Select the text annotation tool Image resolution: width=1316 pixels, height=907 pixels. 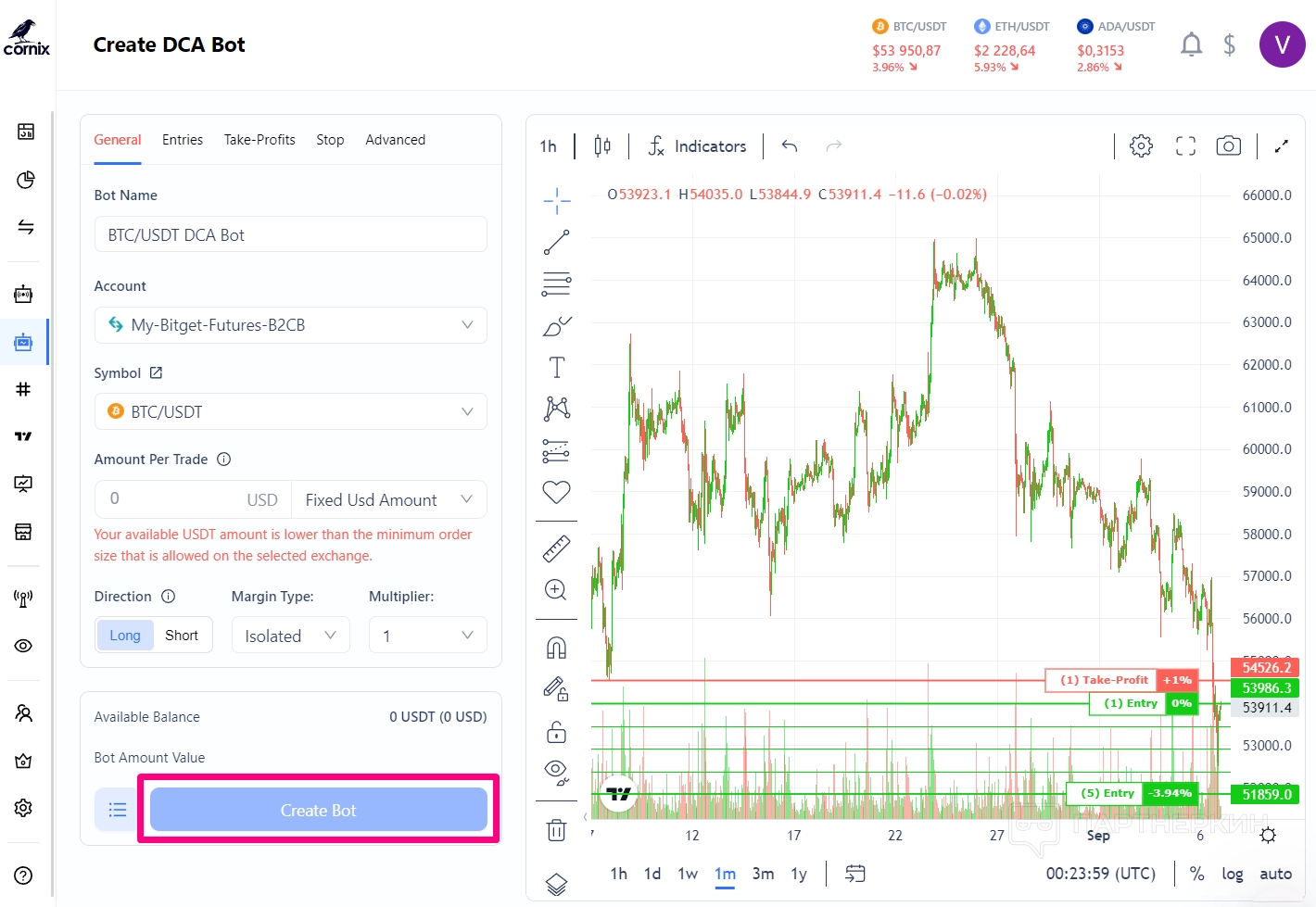tap(556, 368)
